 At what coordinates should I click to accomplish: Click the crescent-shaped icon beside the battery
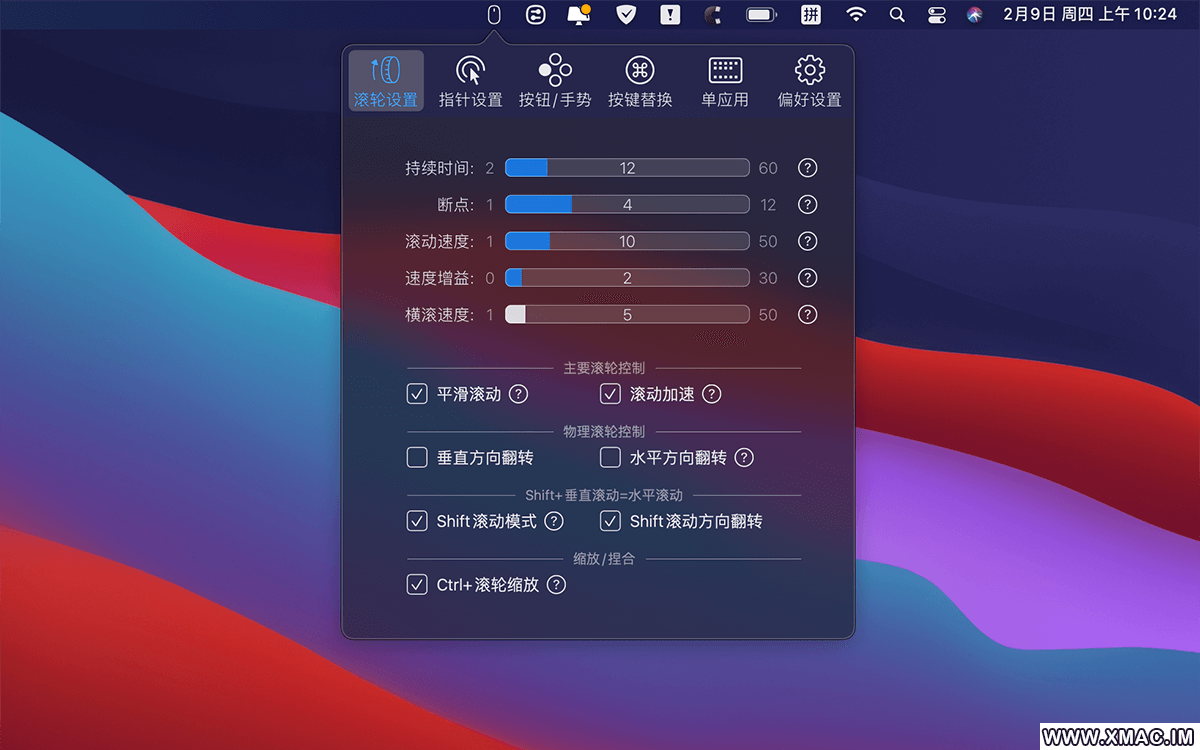tap(713, 14)
